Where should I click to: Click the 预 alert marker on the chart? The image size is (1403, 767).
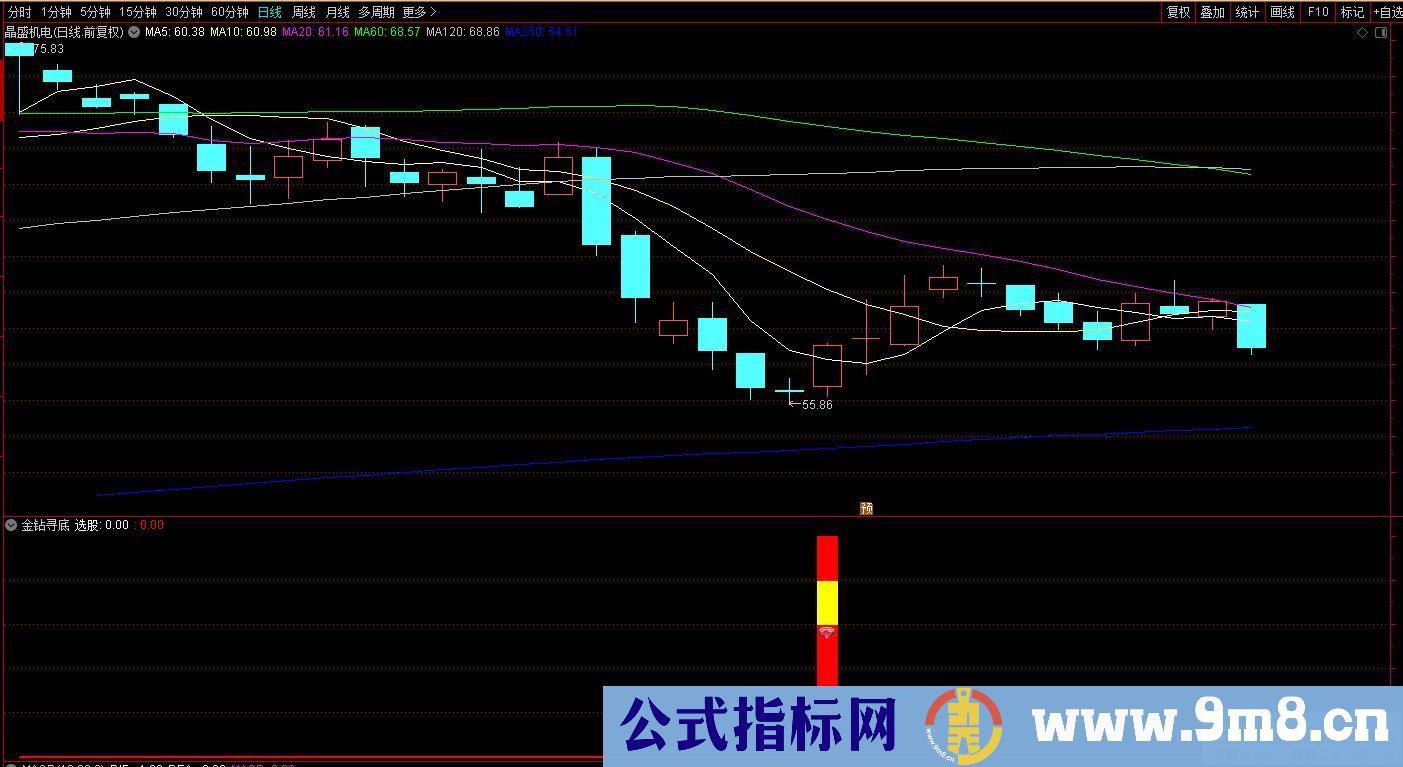click(866, 508)
